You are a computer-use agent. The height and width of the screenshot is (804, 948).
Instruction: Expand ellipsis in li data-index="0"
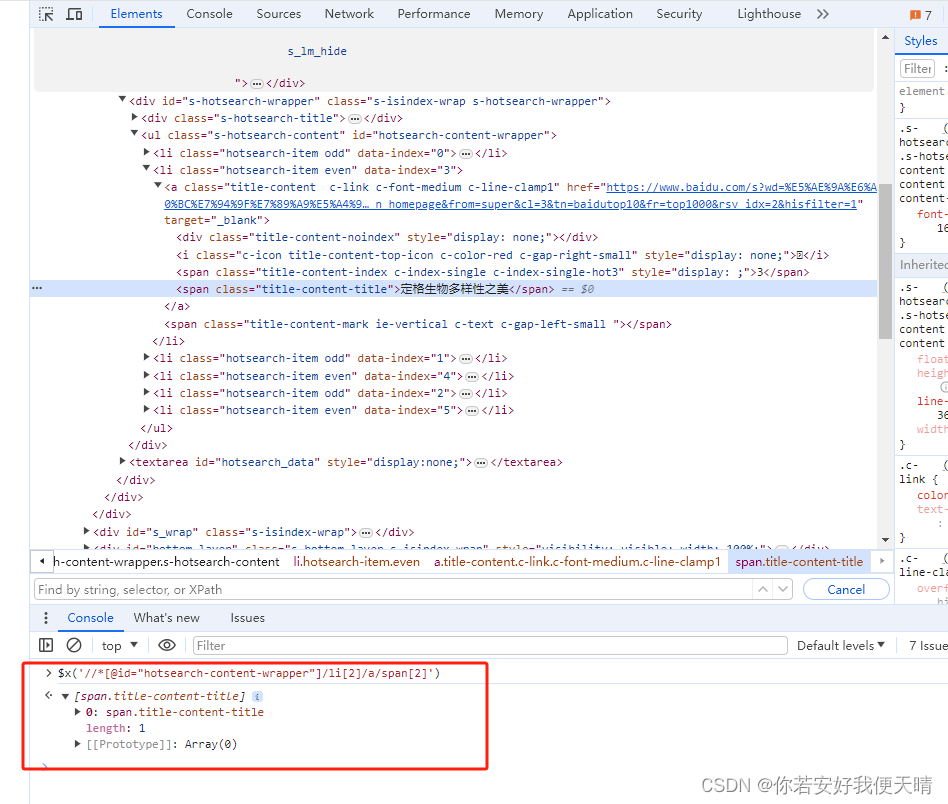(466, 154)
